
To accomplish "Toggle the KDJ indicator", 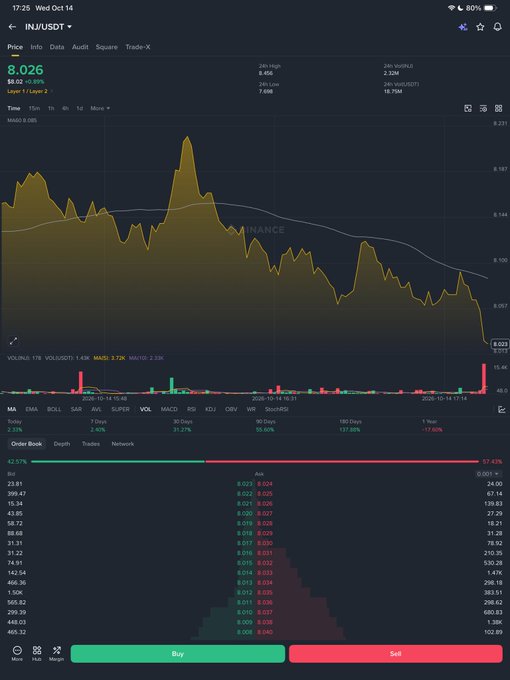I will tap(210, 409).
